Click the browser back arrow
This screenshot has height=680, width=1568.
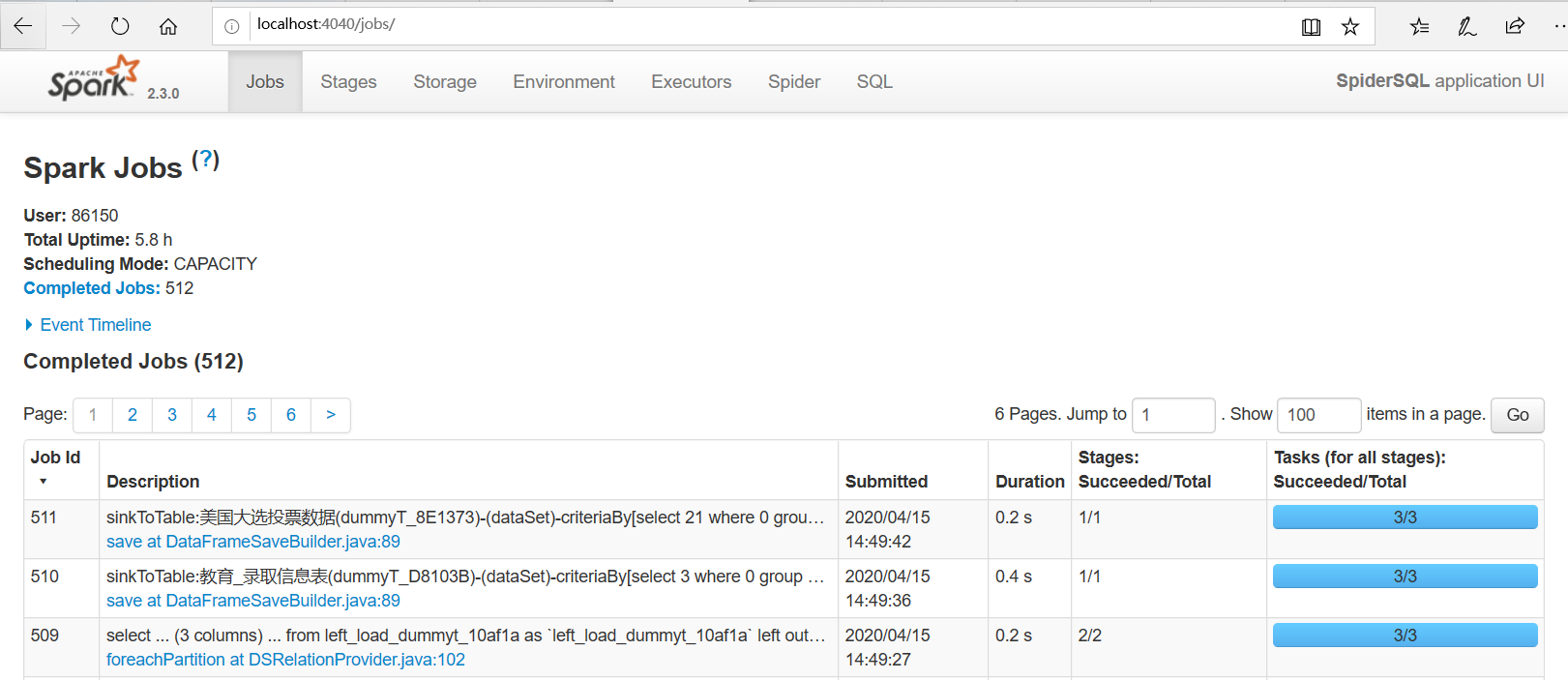23,26
